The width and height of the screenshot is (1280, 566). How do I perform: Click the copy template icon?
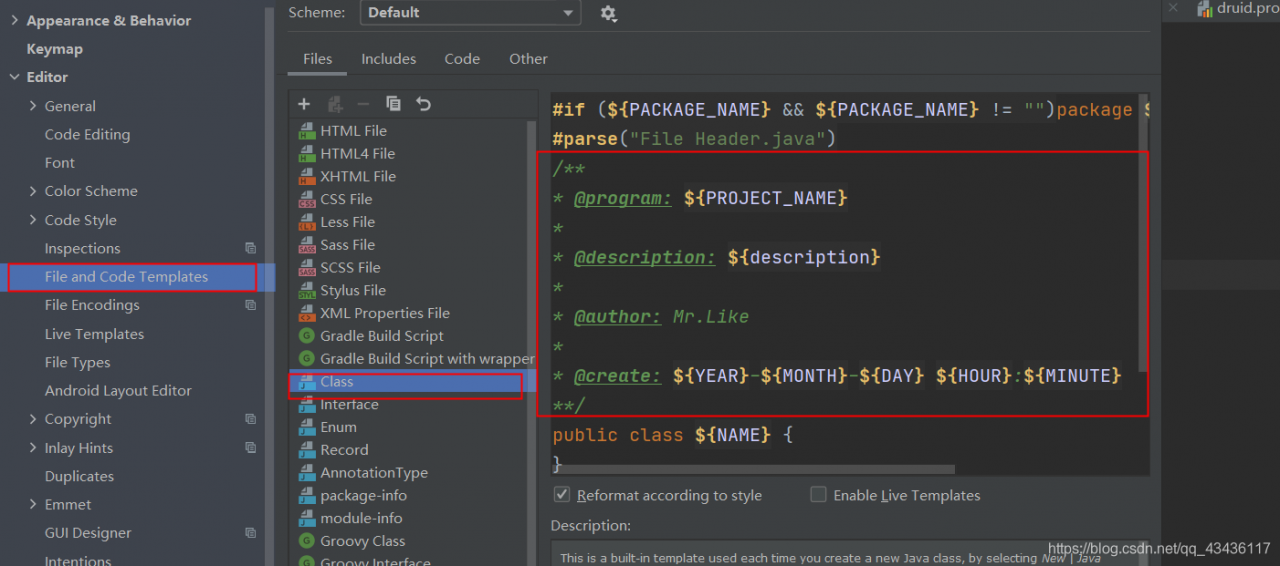click(393, 104)
